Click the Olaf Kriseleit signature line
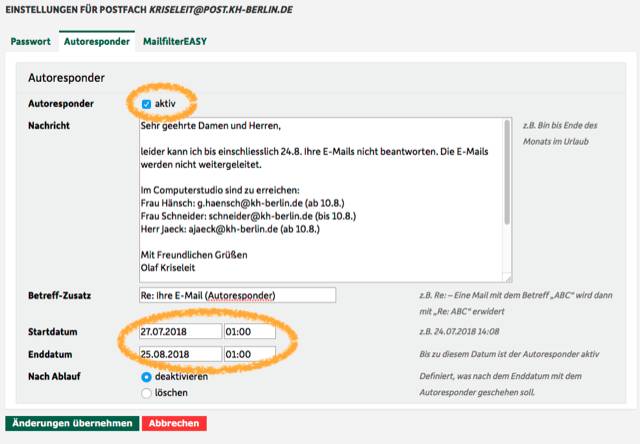Image resolution: width=640 pixels, height=444 pixels. pos(168,268)
